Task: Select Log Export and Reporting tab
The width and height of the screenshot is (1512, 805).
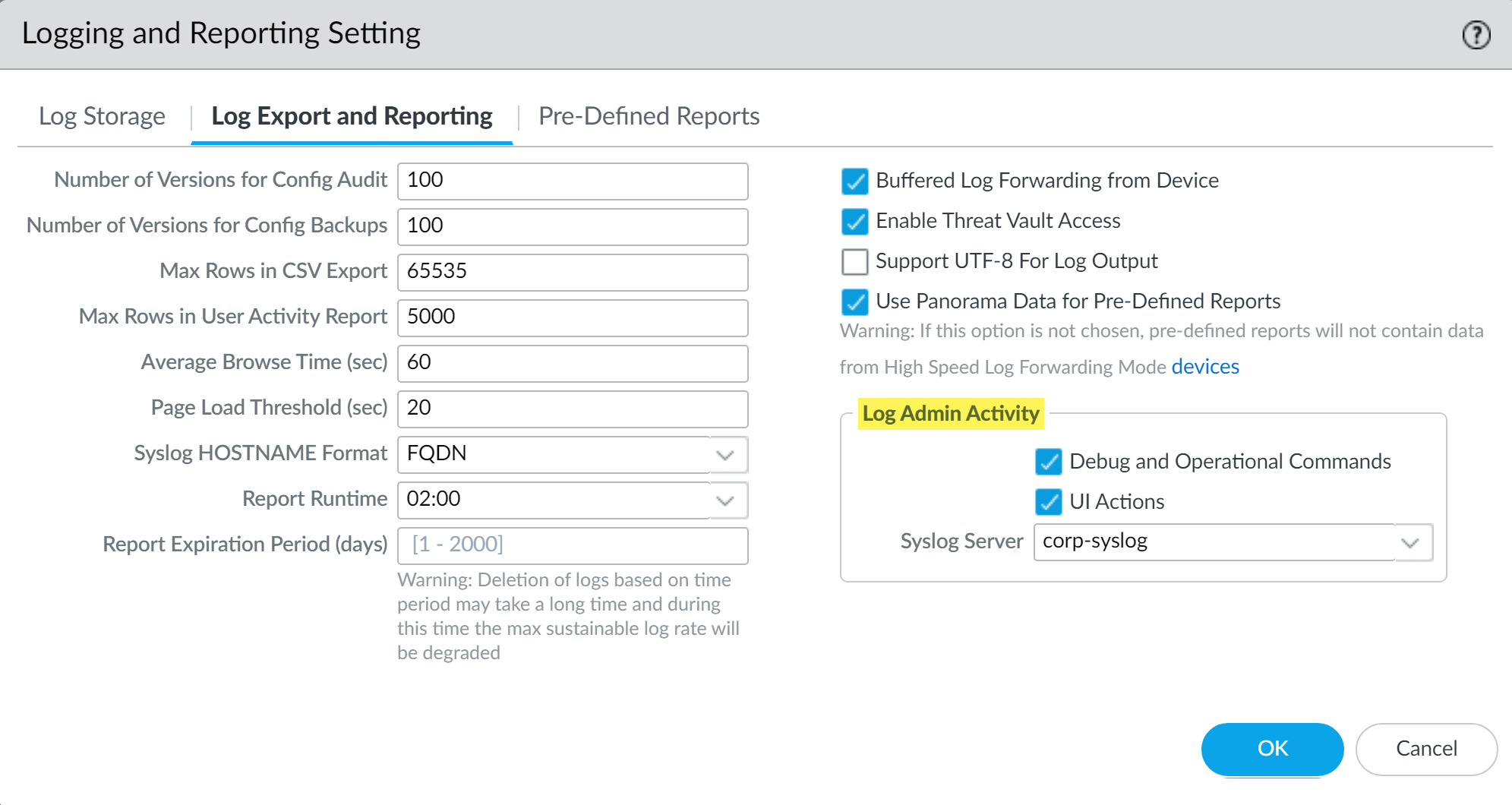Action: tap(352, 116)
